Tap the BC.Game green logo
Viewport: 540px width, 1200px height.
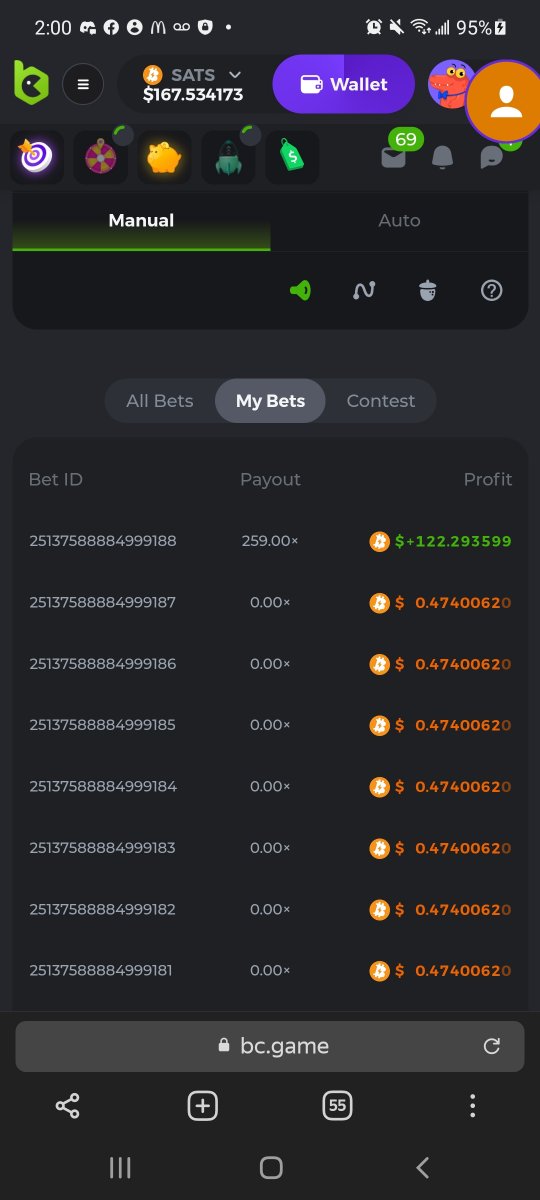click(31, 82)
